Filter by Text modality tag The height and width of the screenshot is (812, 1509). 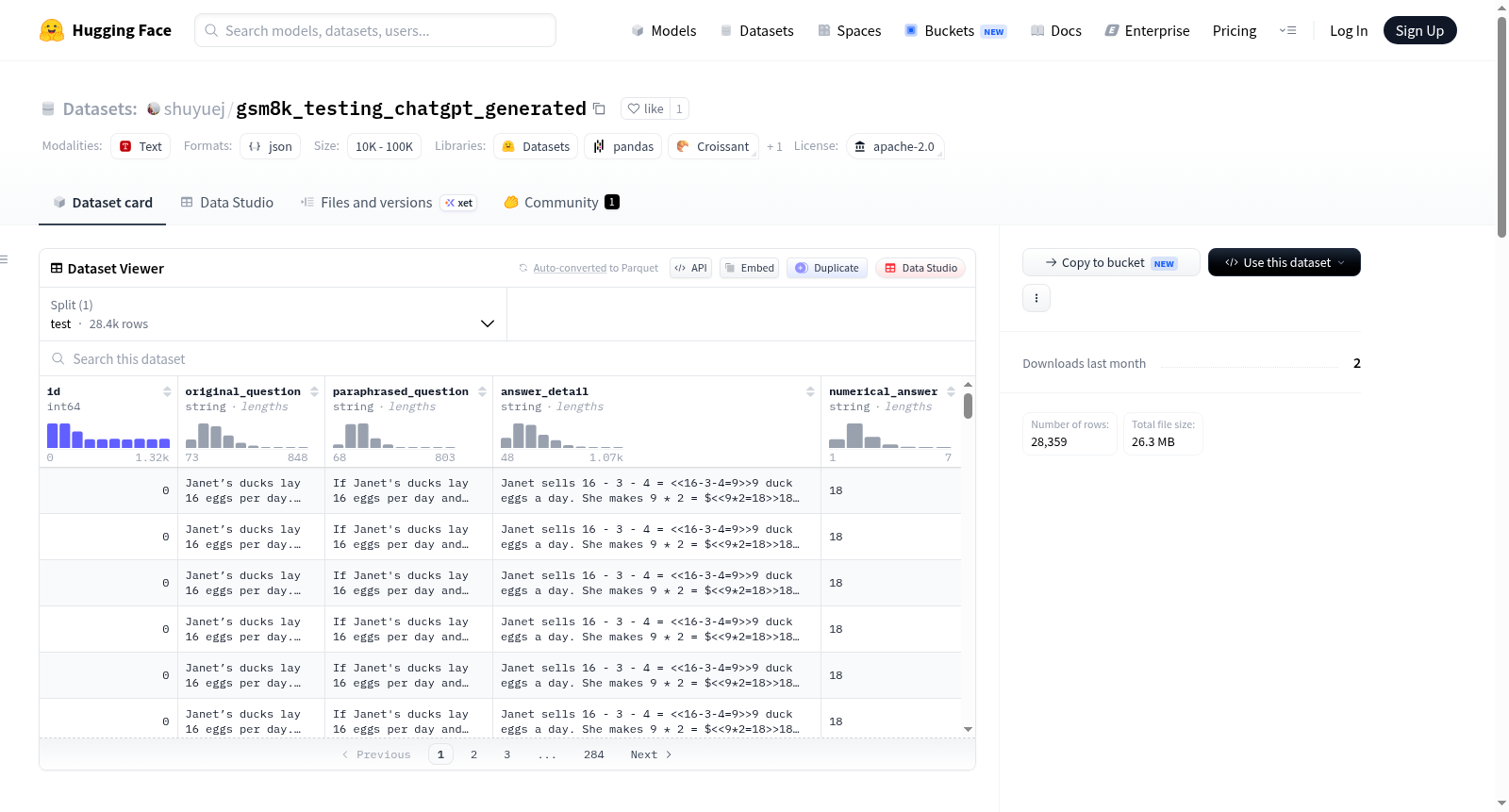point(141,146)
